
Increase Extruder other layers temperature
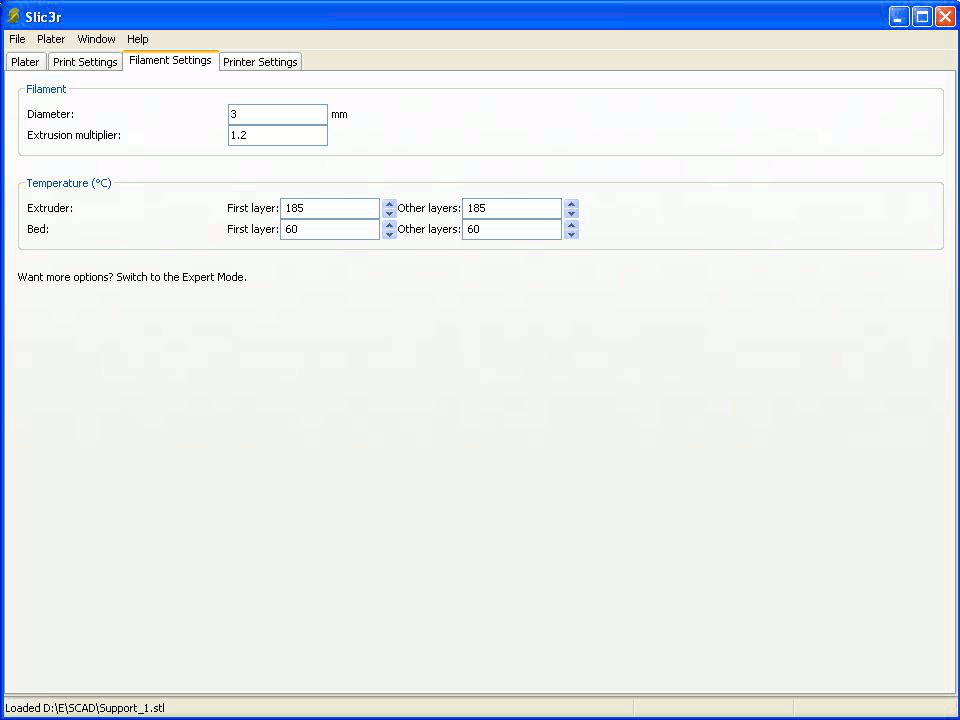(x=571, y=204)
